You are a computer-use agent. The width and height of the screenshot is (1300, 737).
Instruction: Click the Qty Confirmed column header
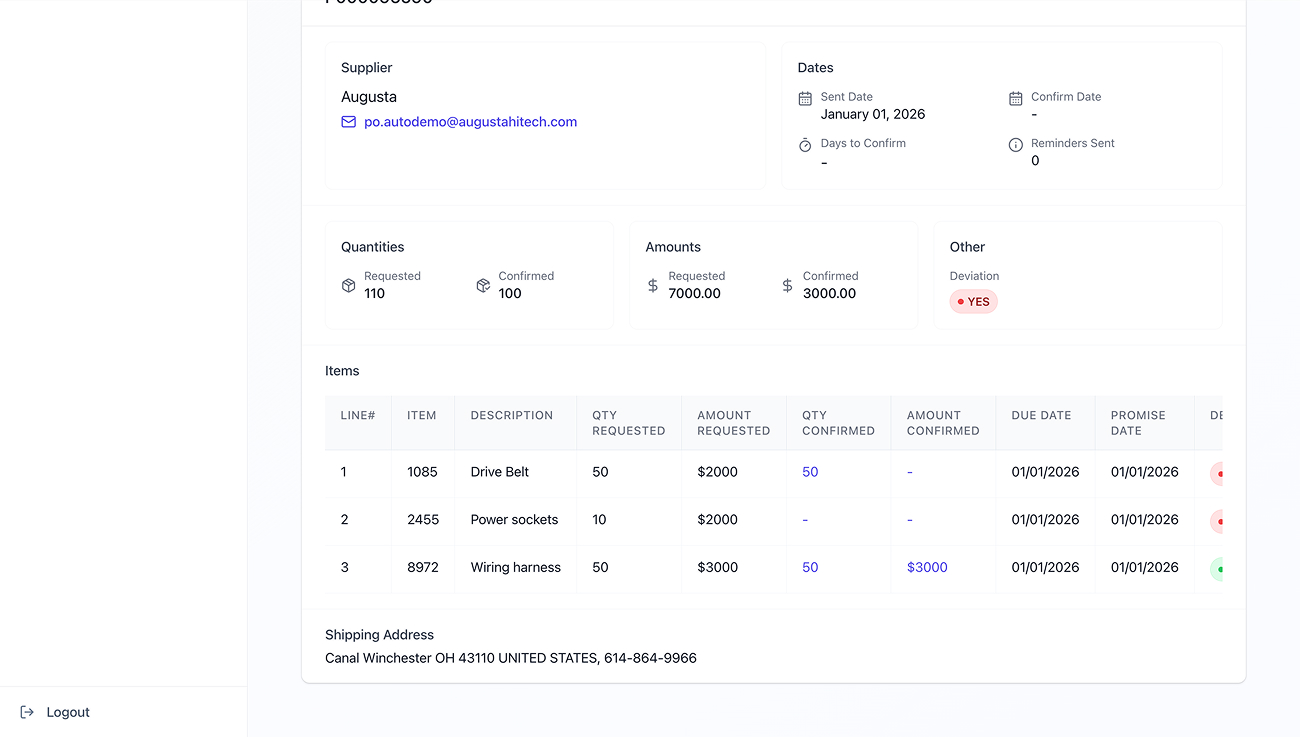pos(838,423)
